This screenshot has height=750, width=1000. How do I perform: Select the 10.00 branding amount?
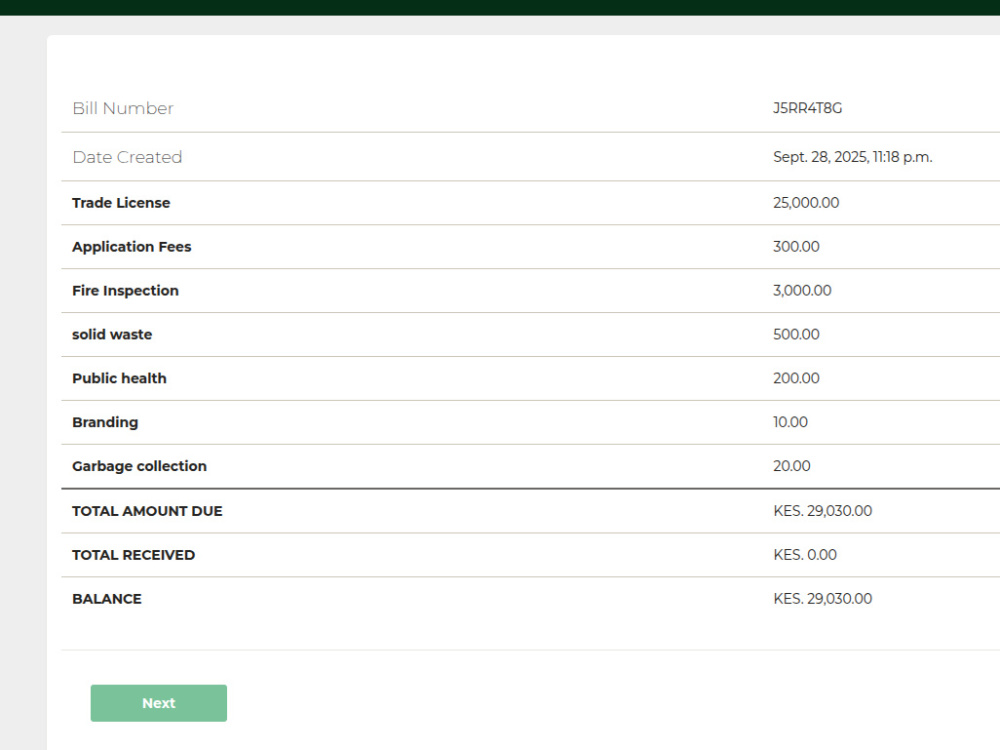pyautogui.click(x=790, y=423)
